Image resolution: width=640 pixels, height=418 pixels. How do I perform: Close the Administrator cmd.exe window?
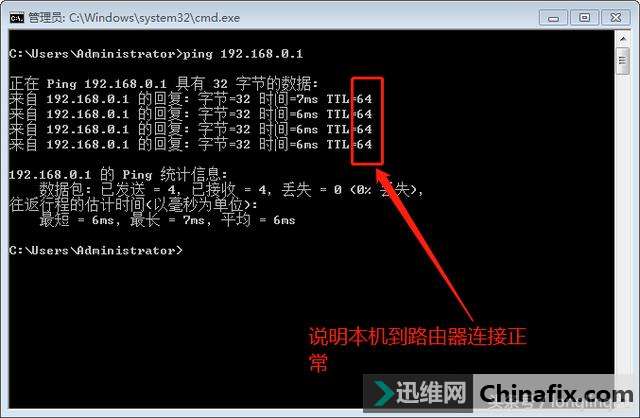click(x=616, y=18)
